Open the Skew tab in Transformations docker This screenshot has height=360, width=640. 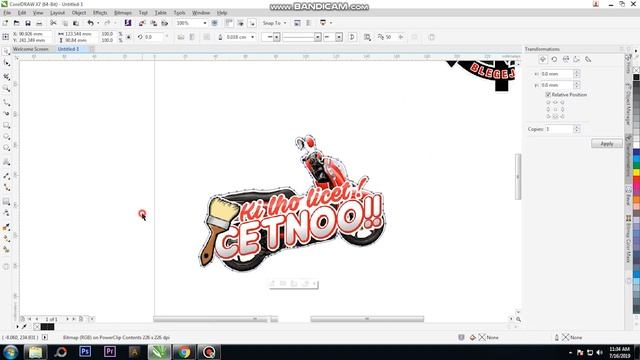[588, 60]
